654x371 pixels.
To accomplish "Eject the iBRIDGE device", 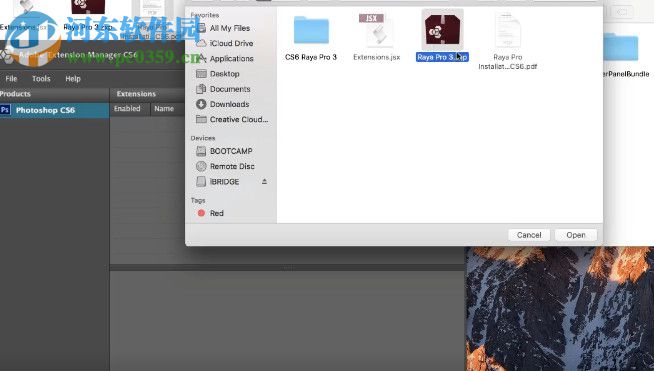I will point(264,181).
